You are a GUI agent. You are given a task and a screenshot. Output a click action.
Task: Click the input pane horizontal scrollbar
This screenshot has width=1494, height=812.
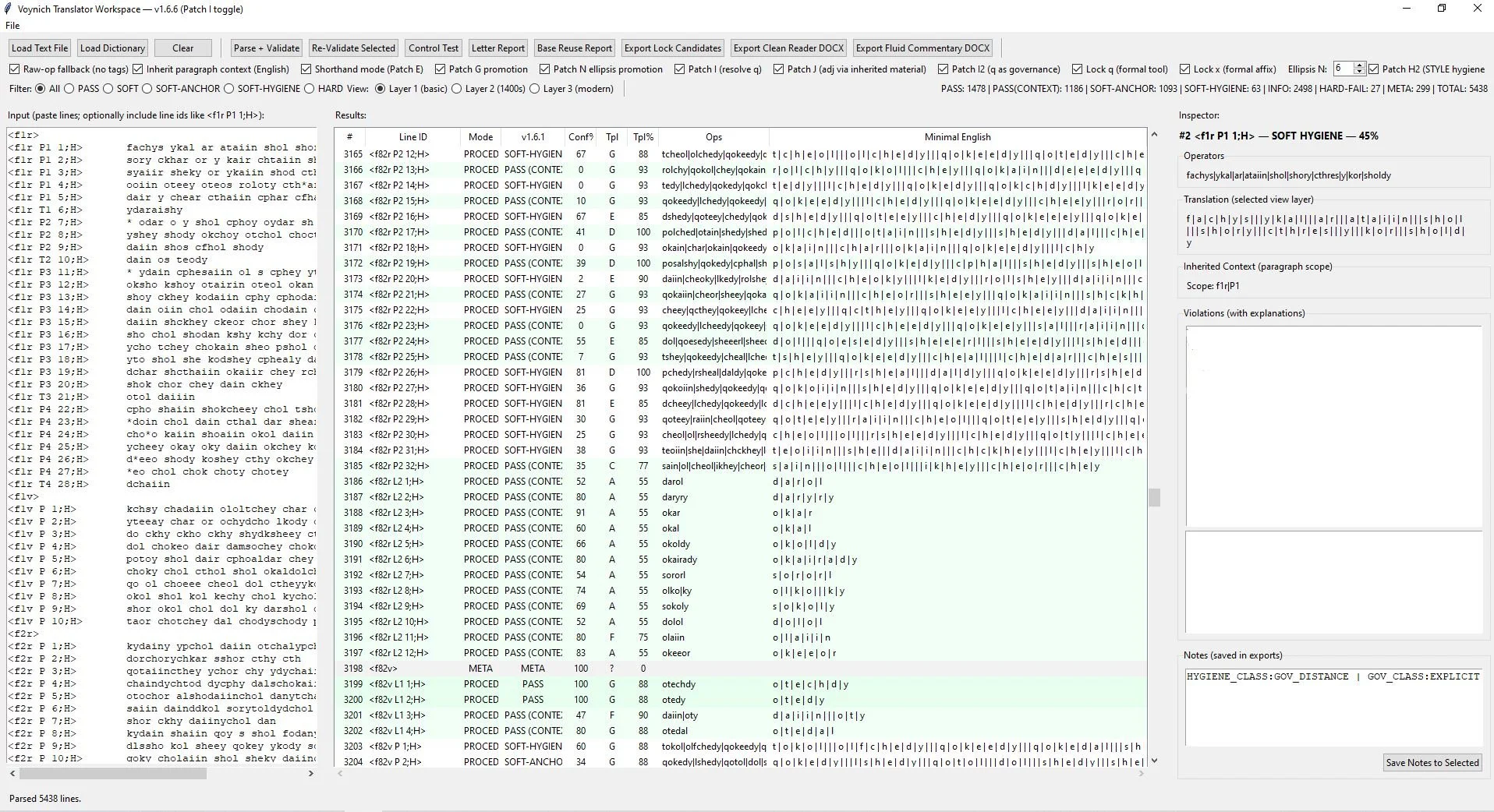[x=113, y=775]
